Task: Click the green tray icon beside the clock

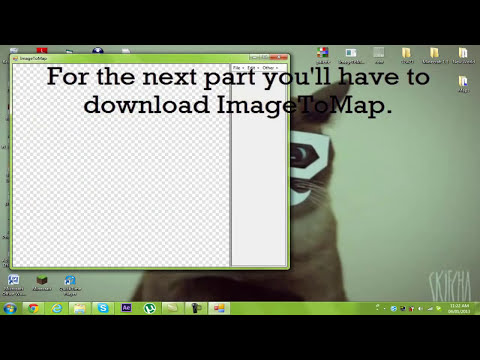Action: pyautogui.click(x=439, y=309)
